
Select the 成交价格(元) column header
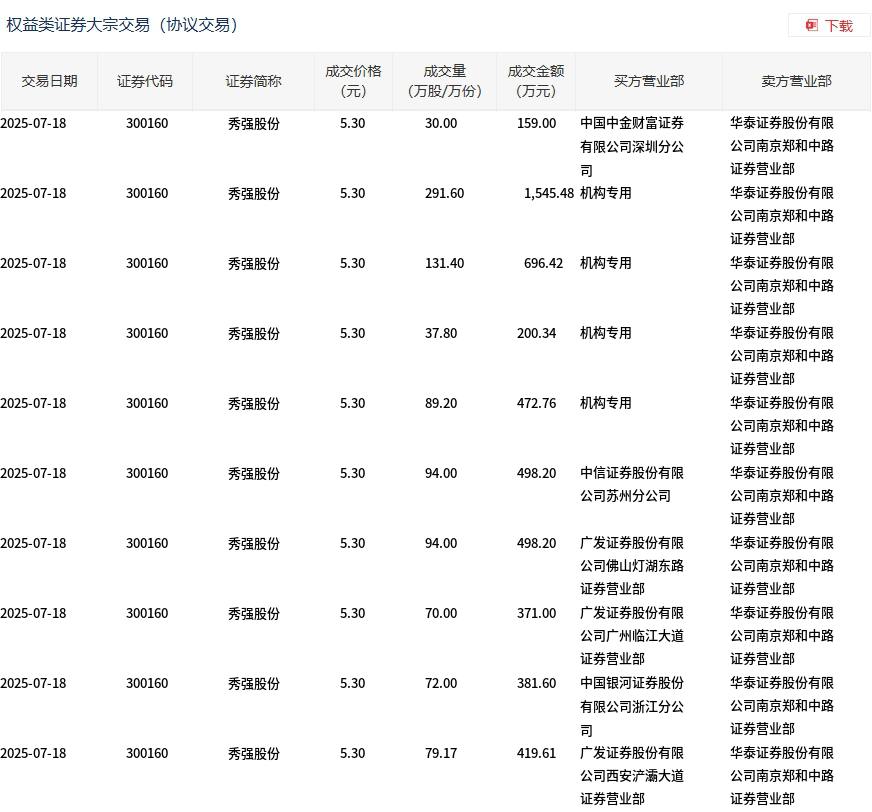tap(353, 82)
